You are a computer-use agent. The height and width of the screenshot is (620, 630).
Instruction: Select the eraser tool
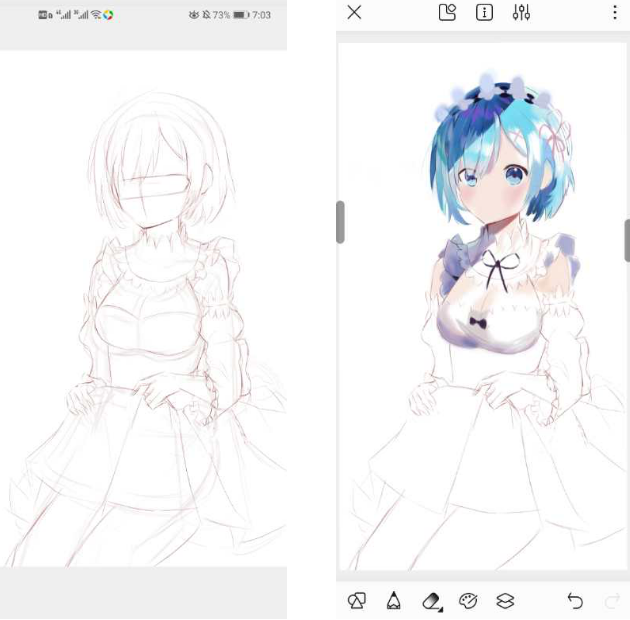pos(432,602)
